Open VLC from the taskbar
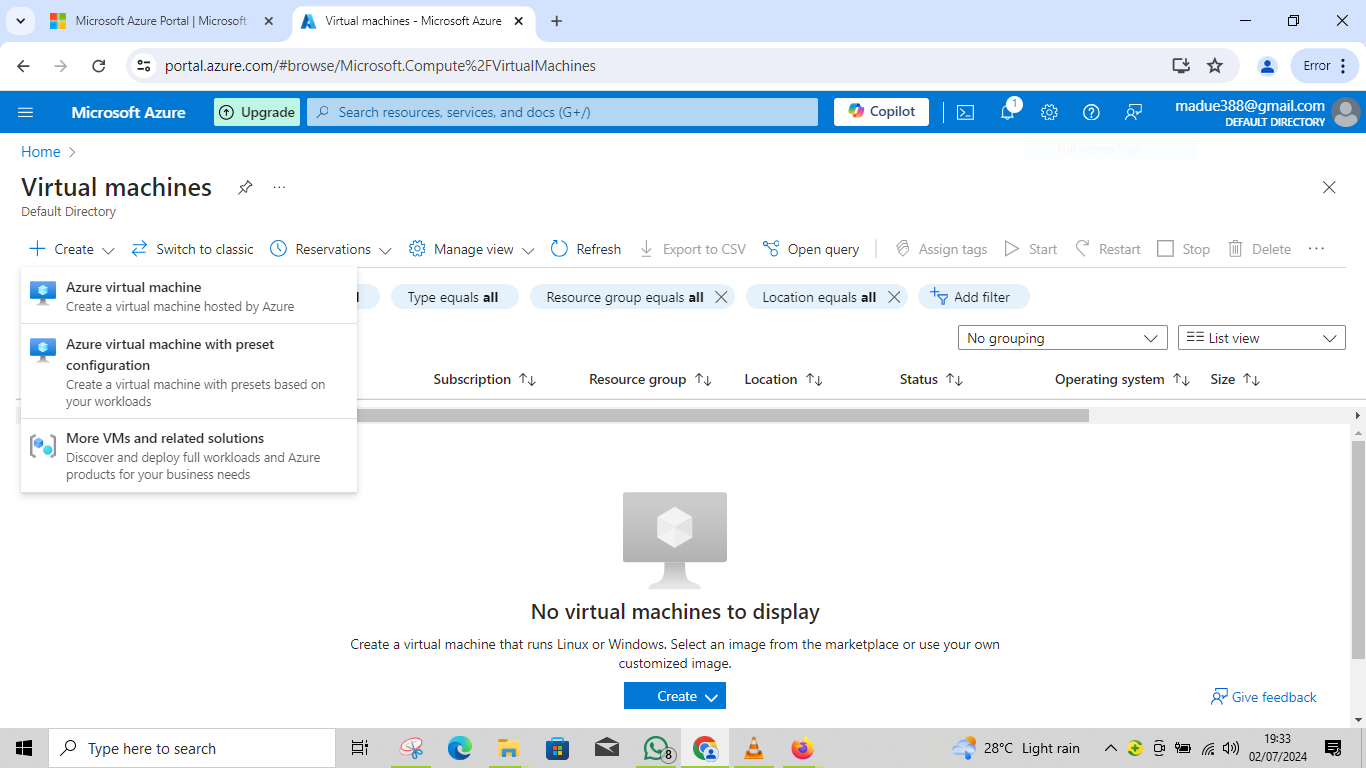1366x768 pixels. point(754,748)
